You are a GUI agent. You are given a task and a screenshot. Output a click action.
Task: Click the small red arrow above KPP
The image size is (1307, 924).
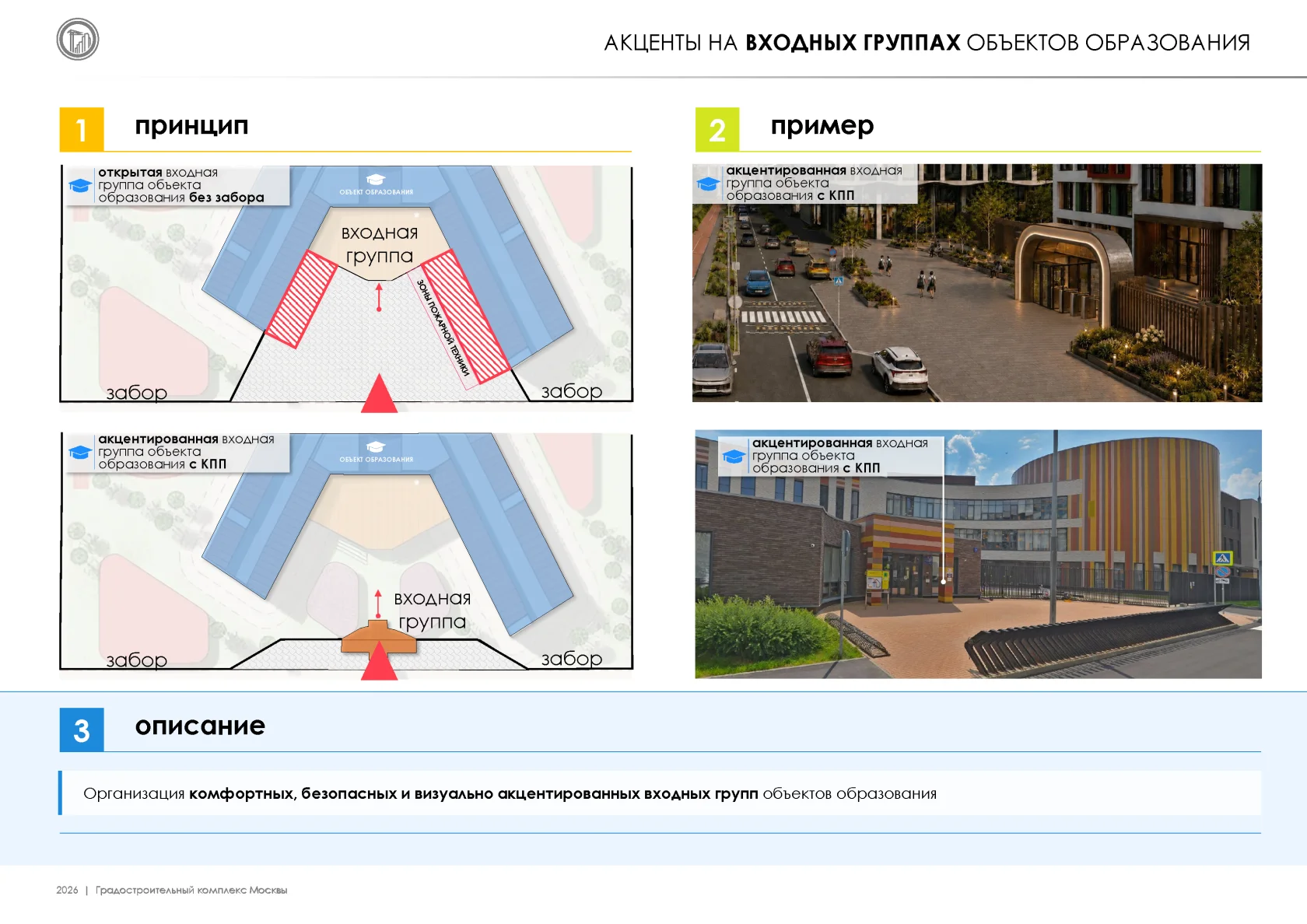click(x=378, y=604)
